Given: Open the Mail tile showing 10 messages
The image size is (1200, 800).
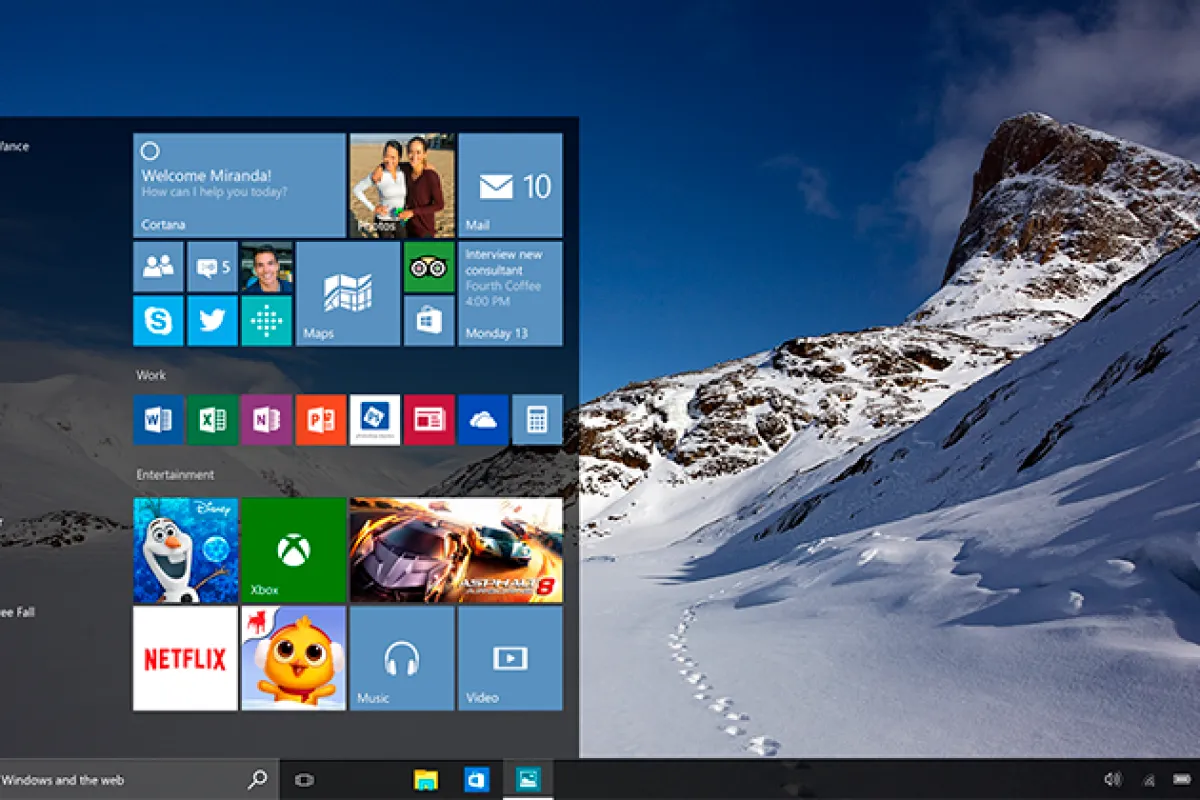Looking at the screenshot, I should (510, 185).
